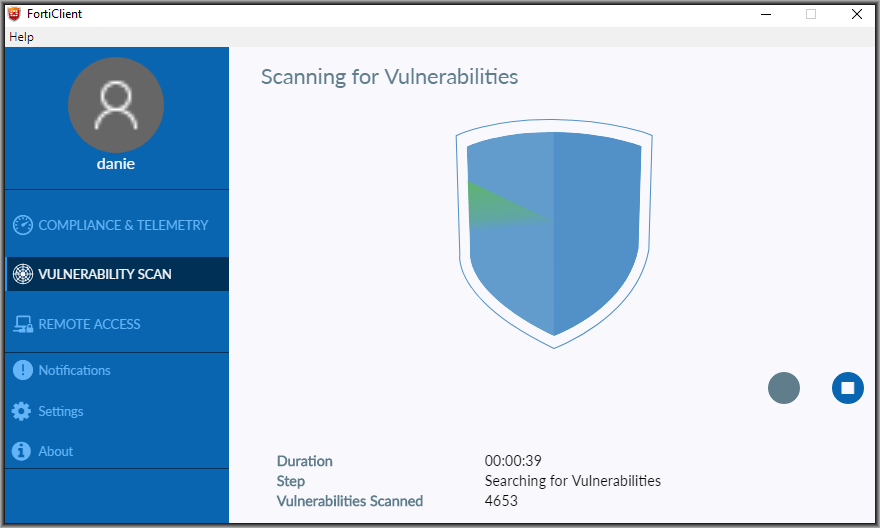880x528 pixels.
Task: Click the user avatar icon
Action: tap(116, 105)
